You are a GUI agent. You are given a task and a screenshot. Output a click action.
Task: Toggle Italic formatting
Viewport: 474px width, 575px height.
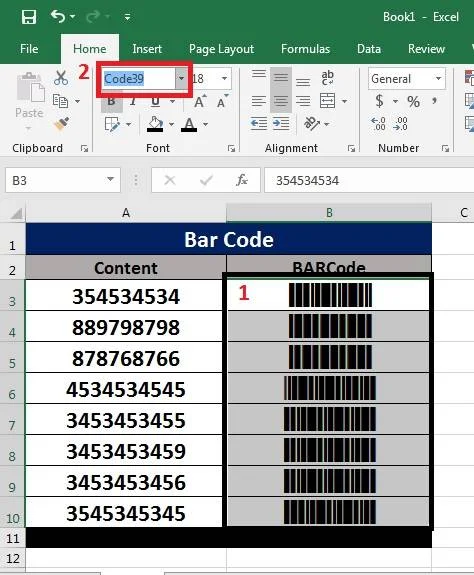coord(133,101)
